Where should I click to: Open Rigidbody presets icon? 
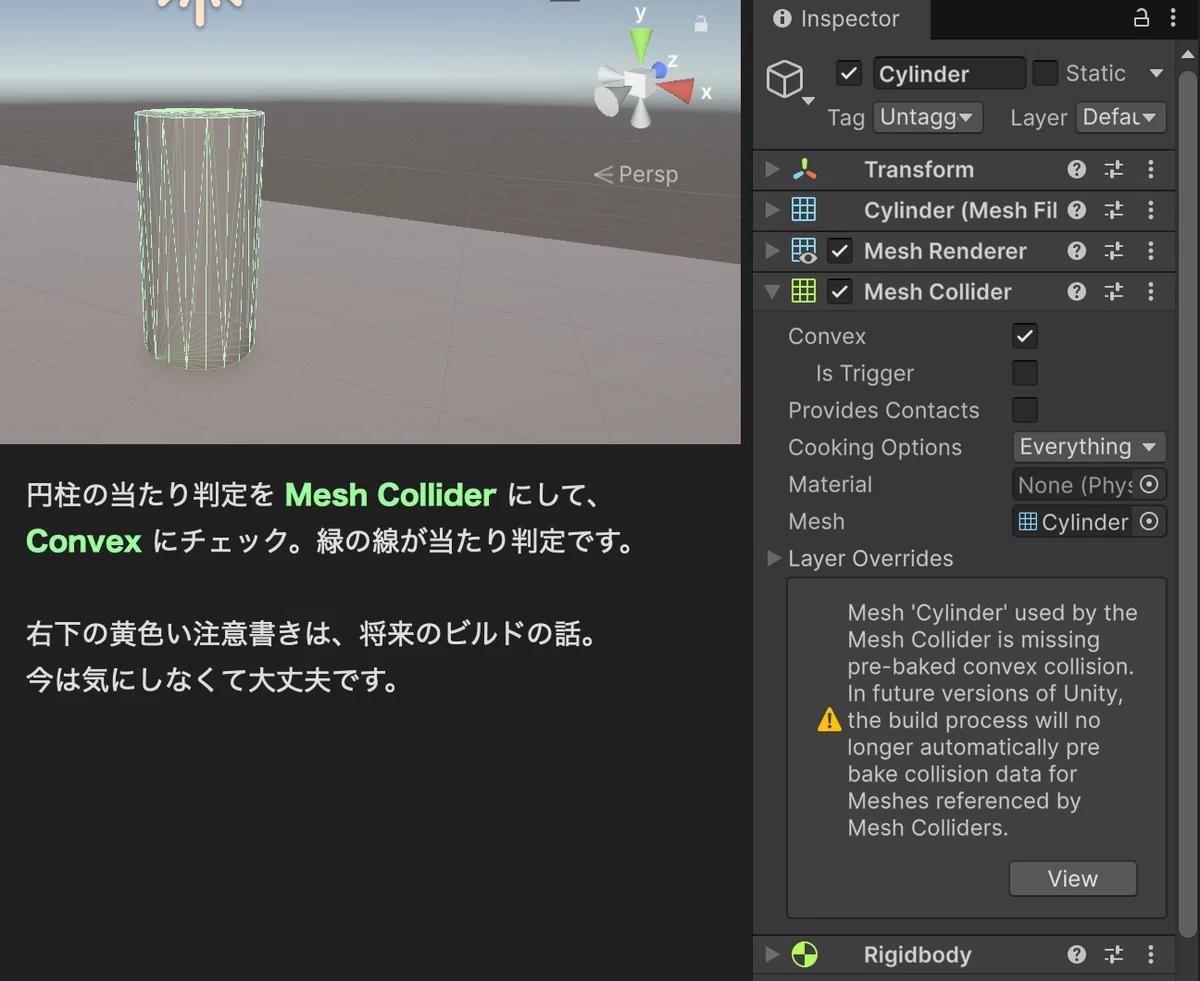point(1114,955)
